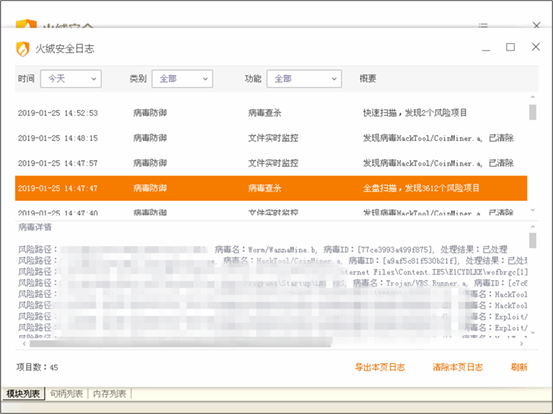Minimize the security log window
This screenshot has width=553, height=414.
tap(486, 48)
